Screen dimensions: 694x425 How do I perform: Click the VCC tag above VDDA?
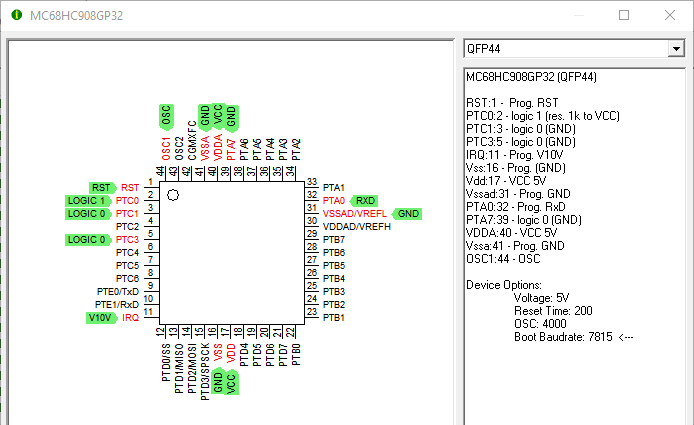point(218,116)
